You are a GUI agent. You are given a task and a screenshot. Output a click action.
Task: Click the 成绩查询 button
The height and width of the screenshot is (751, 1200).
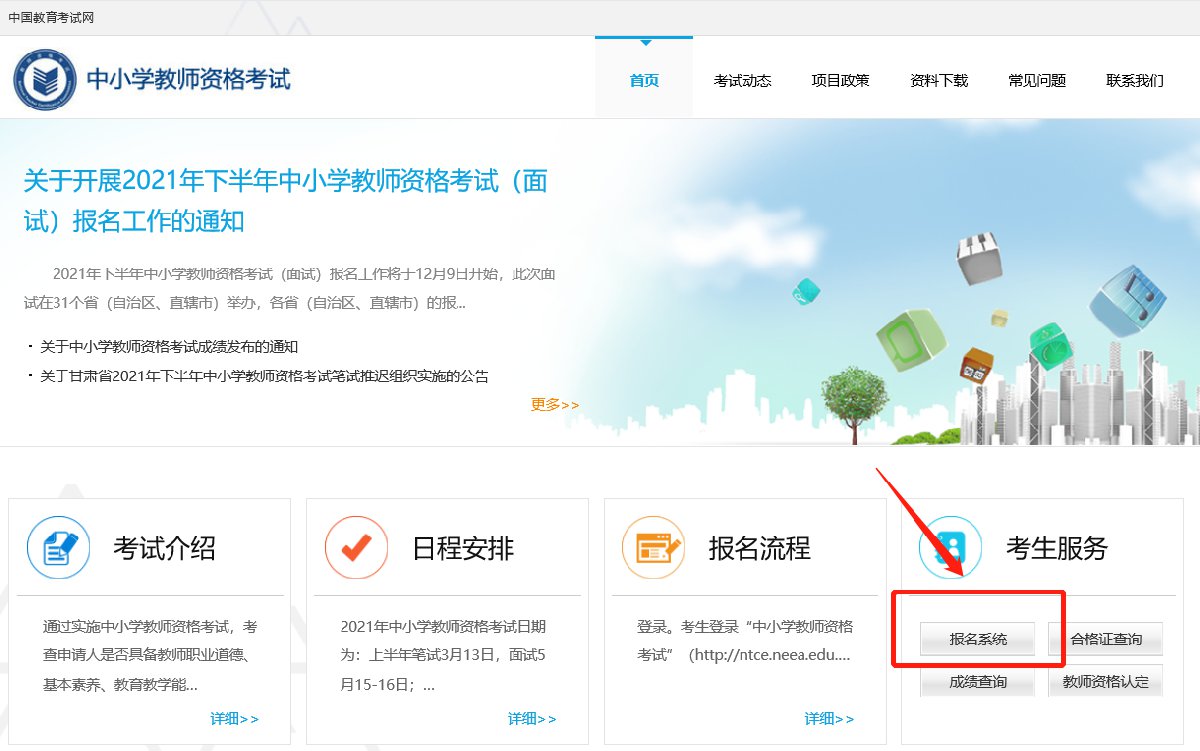pyautogui.click(x=977, y=682)
